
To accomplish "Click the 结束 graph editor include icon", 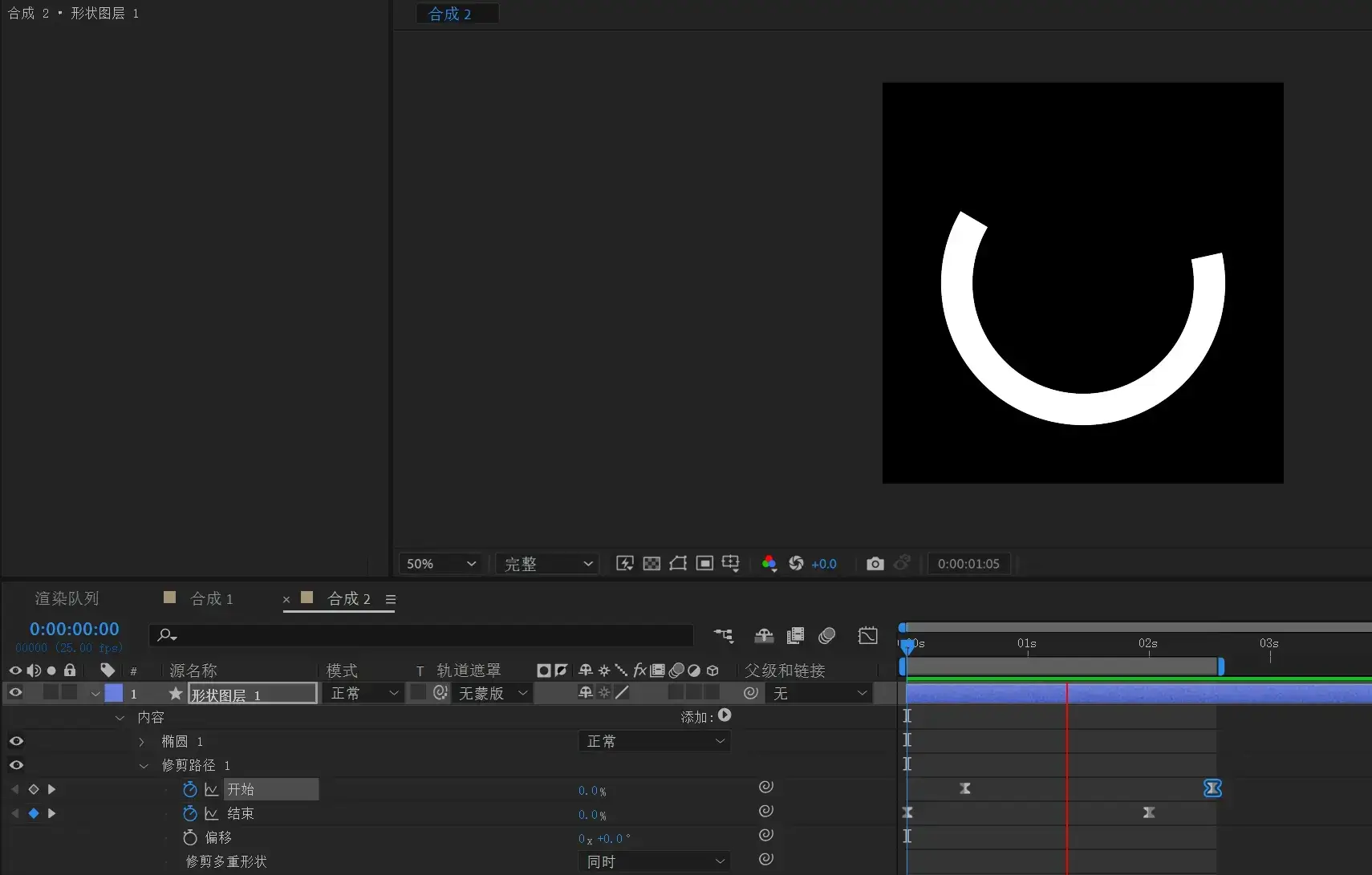I will (x=212, y=814).
